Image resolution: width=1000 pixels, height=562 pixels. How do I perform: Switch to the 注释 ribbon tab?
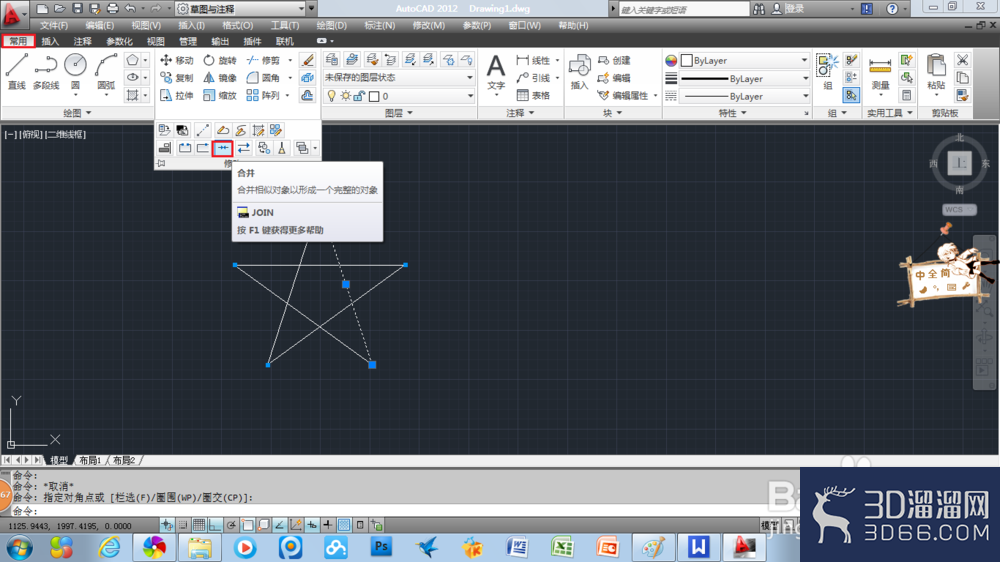[82, 41]
